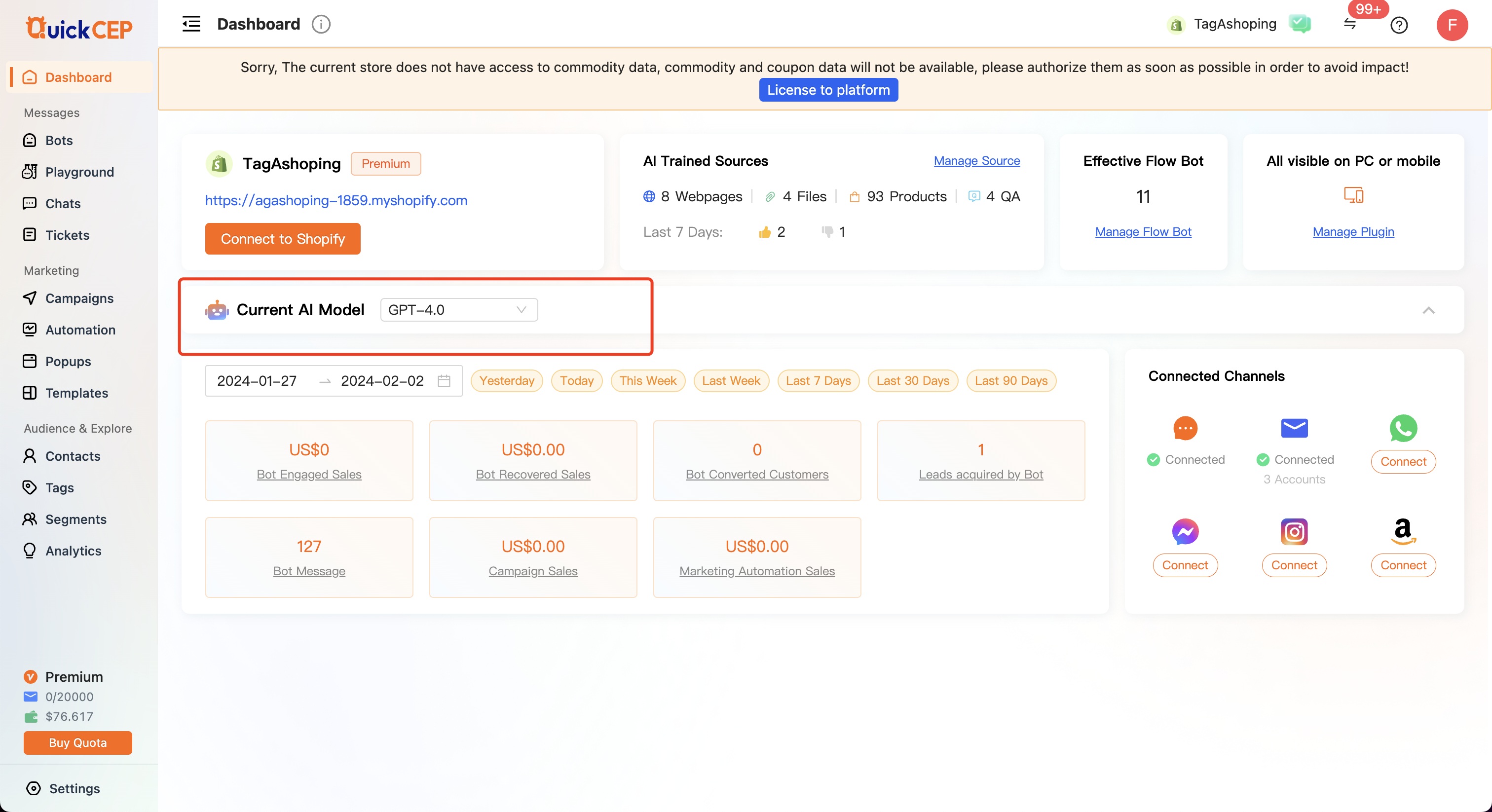
Task: Select the Last 7 Days date filter
Action: 818,380
